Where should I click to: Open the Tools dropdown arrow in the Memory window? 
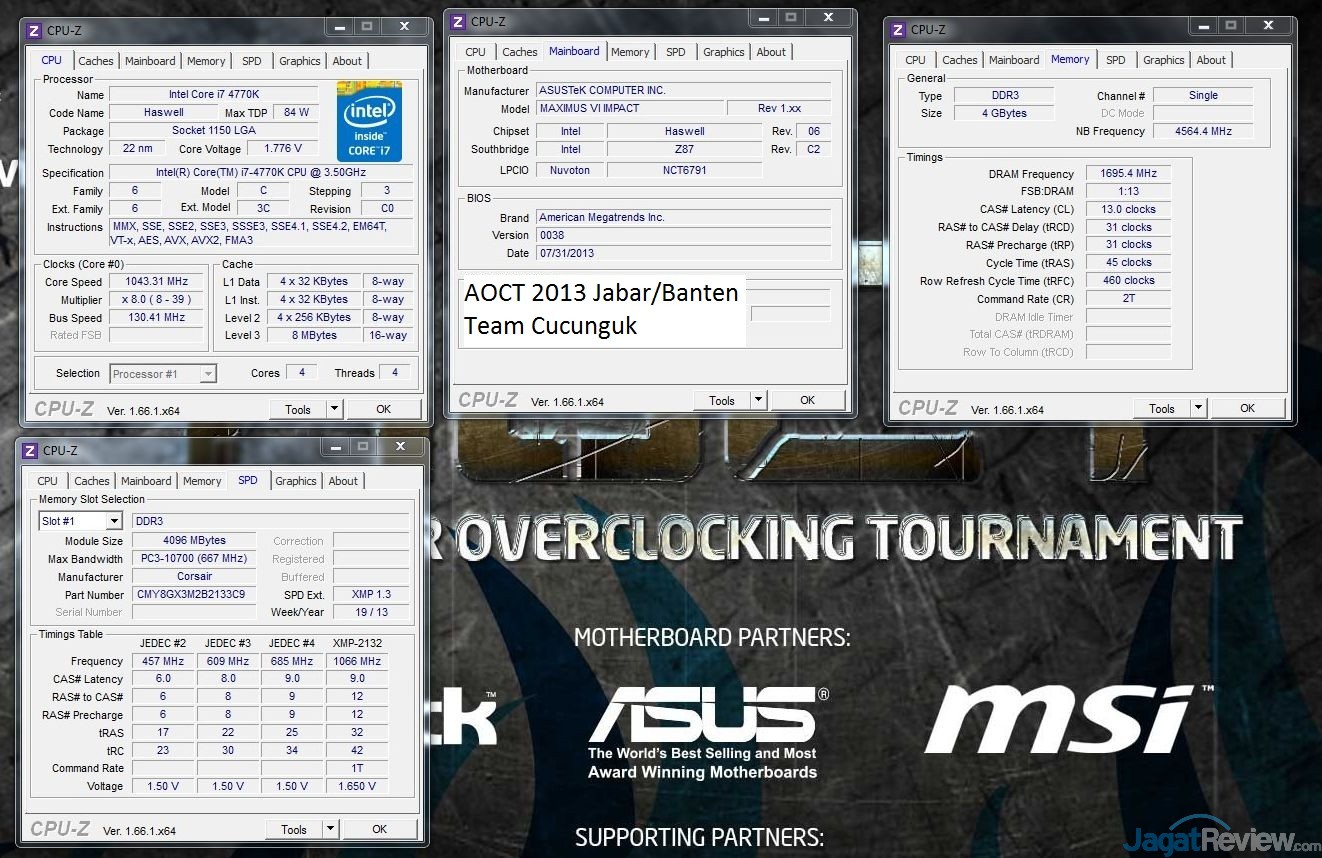1198,408
